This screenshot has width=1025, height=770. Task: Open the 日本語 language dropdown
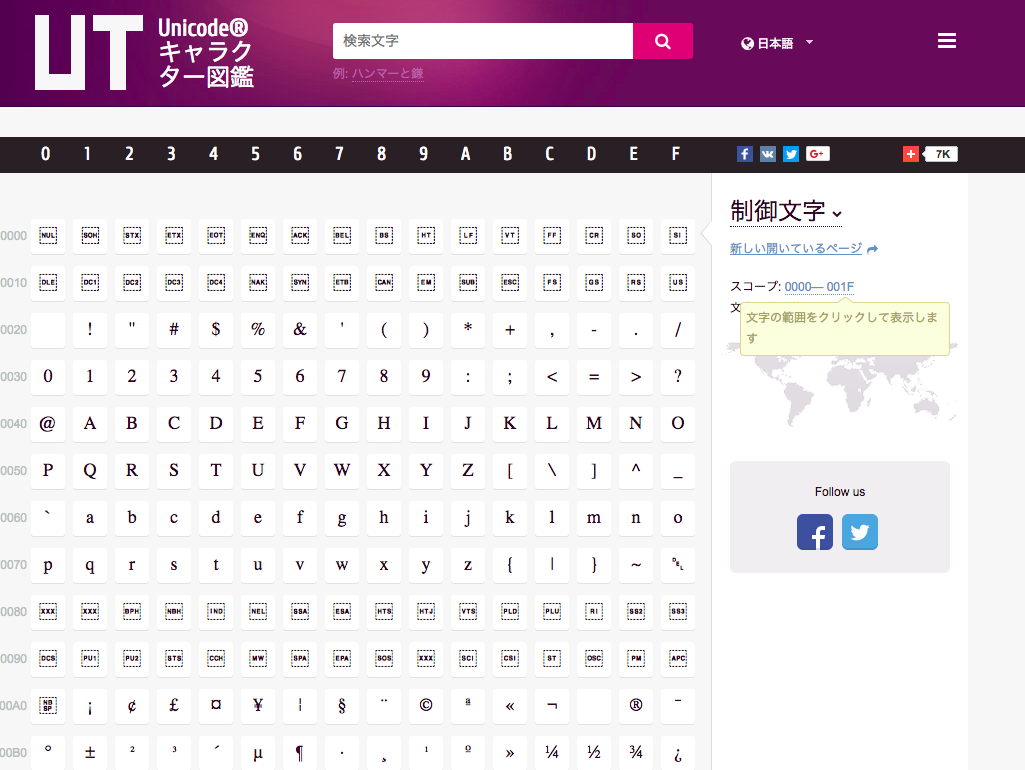[775, 42]
